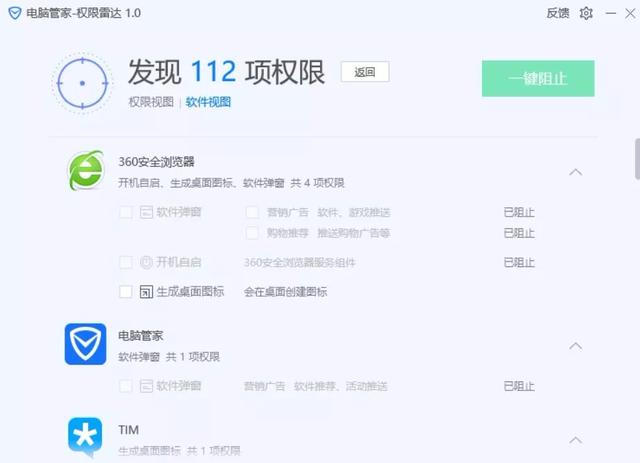Viewport: 640px width, 463px height.
Task: Click the TIM app icon
Action: click(85, 437)
